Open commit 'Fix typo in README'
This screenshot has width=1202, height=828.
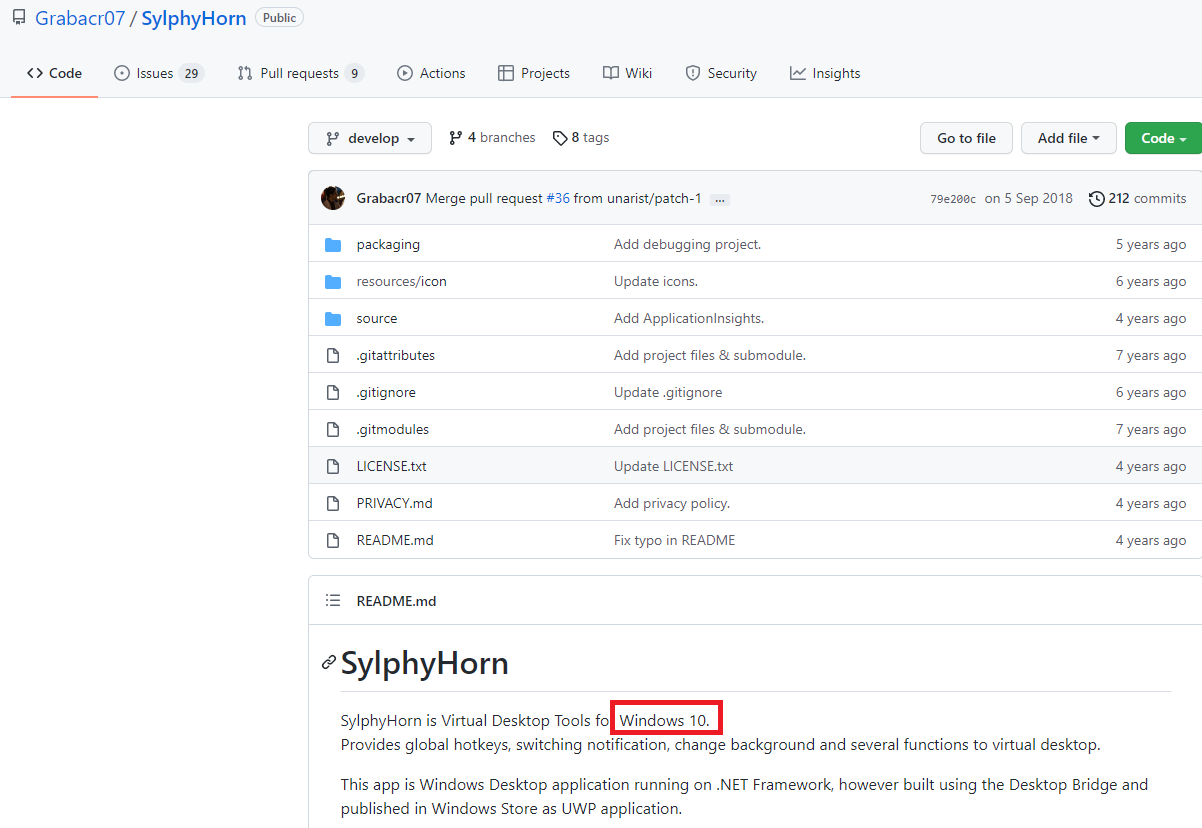(674, 540)
